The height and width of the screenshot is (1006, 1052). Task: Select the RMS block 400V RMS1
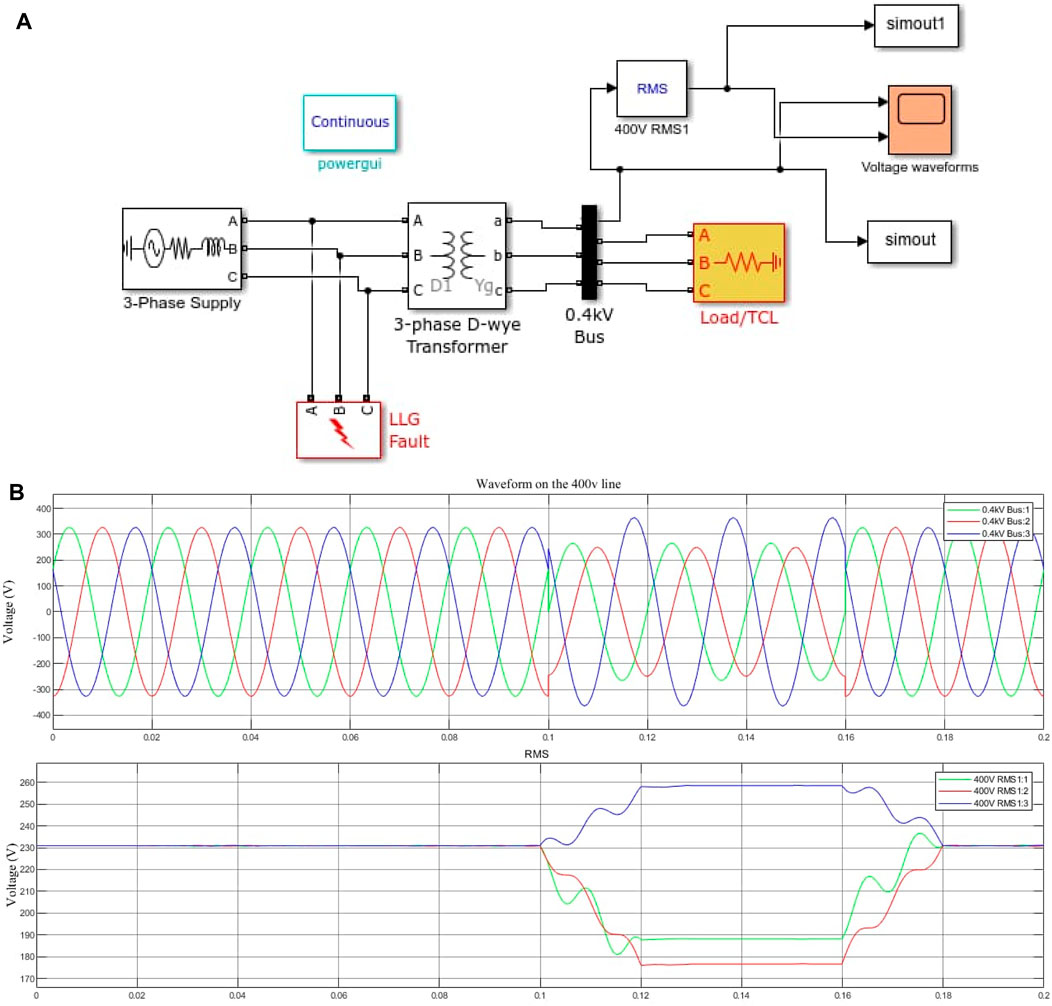pos(652,89)
